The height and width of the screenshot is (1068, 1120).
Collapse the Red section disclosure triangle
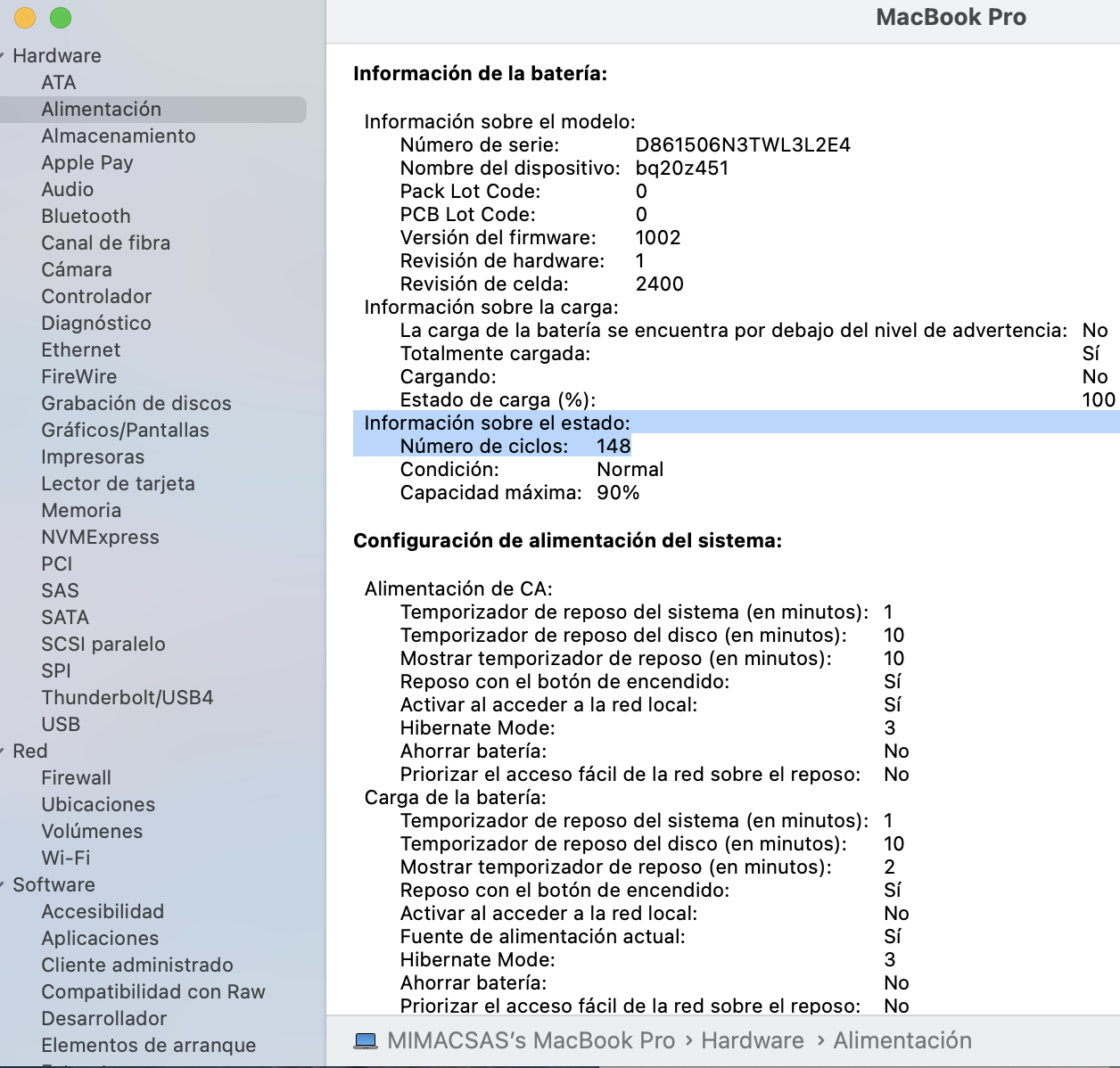coord(3,752)
